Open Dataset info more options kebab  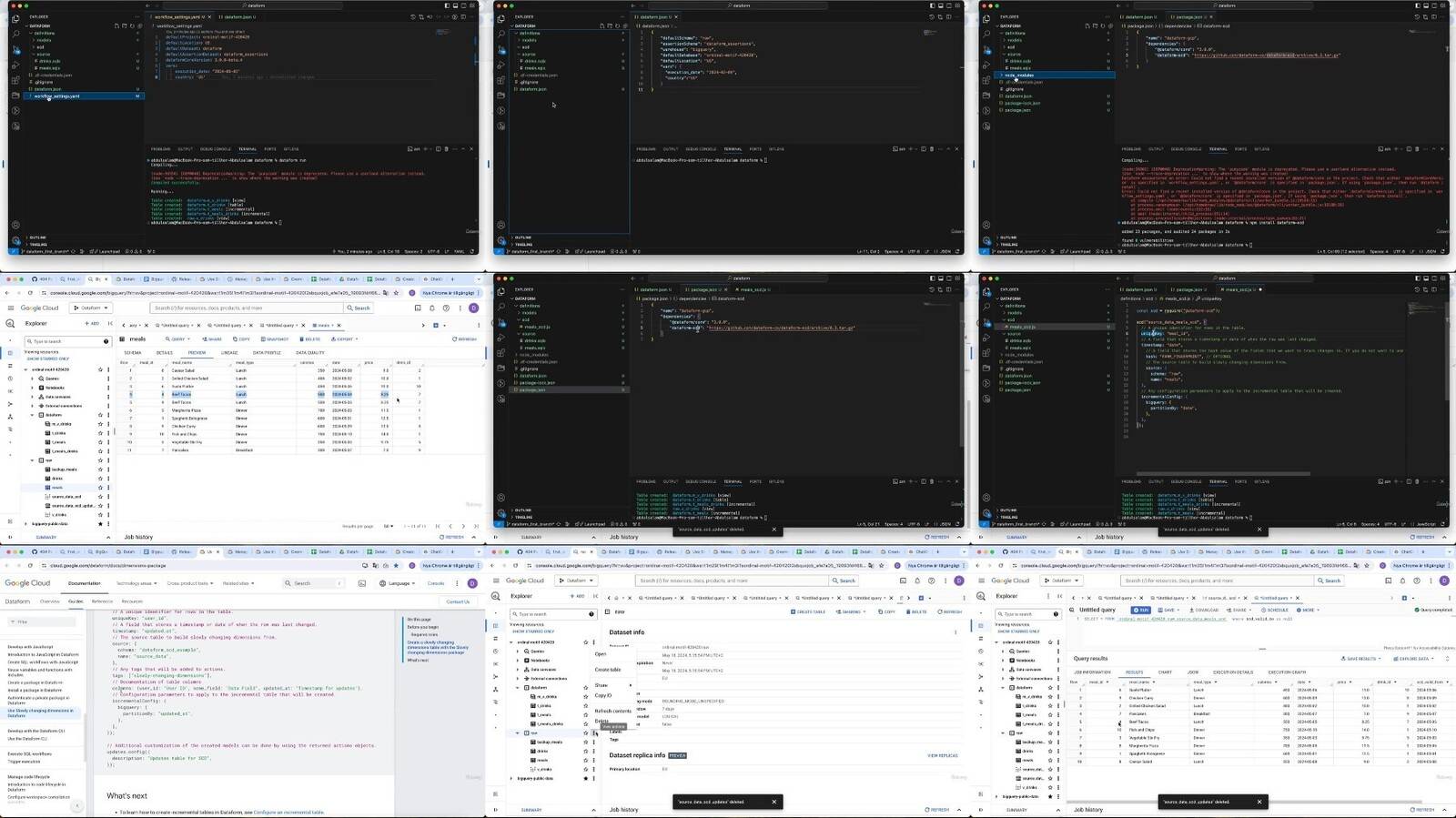(x=955, y=632)
